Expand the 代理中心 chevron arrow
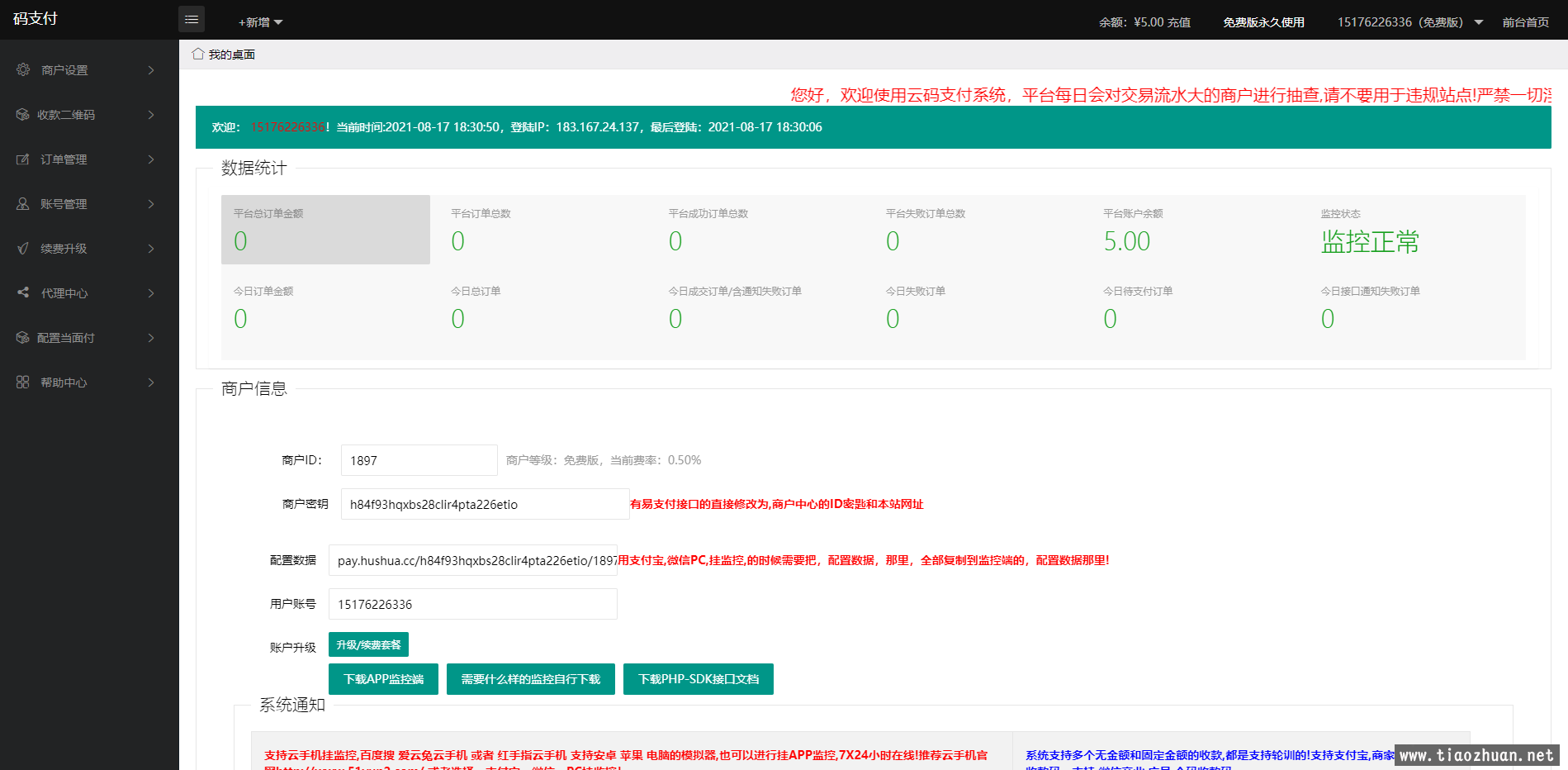 151,293
